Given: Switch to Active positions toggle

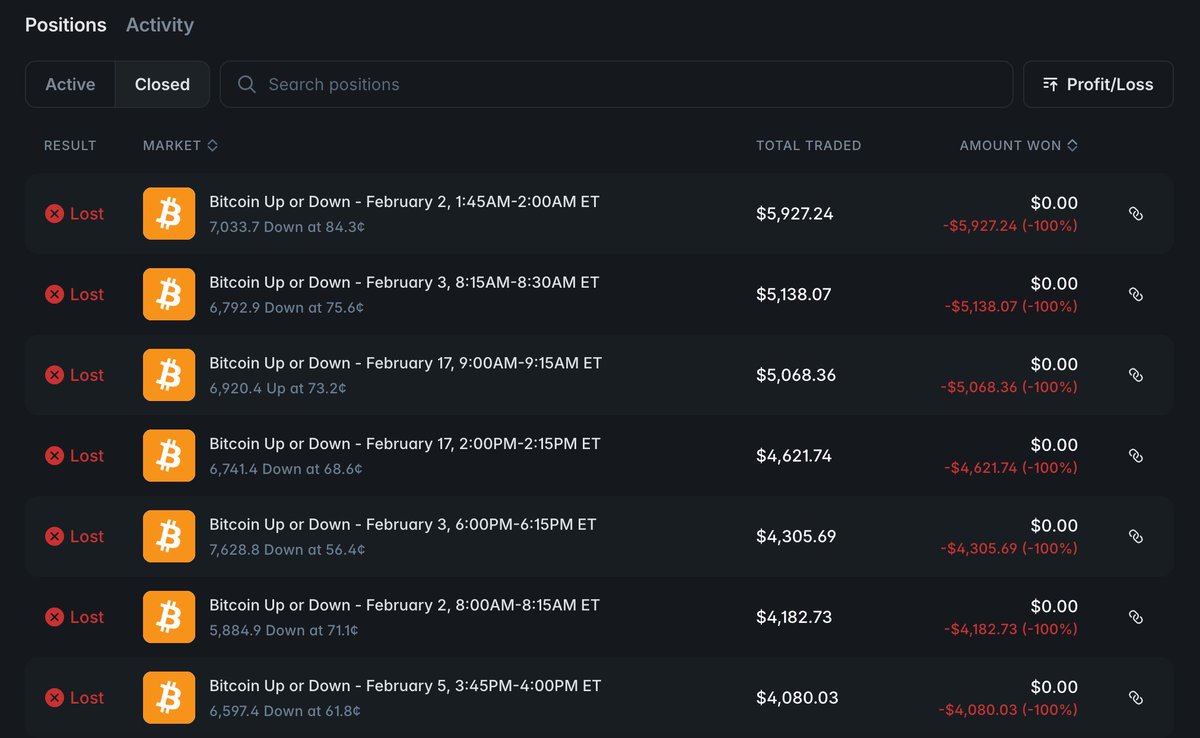Looking at the screenshot, I should (x=70, y=85).
